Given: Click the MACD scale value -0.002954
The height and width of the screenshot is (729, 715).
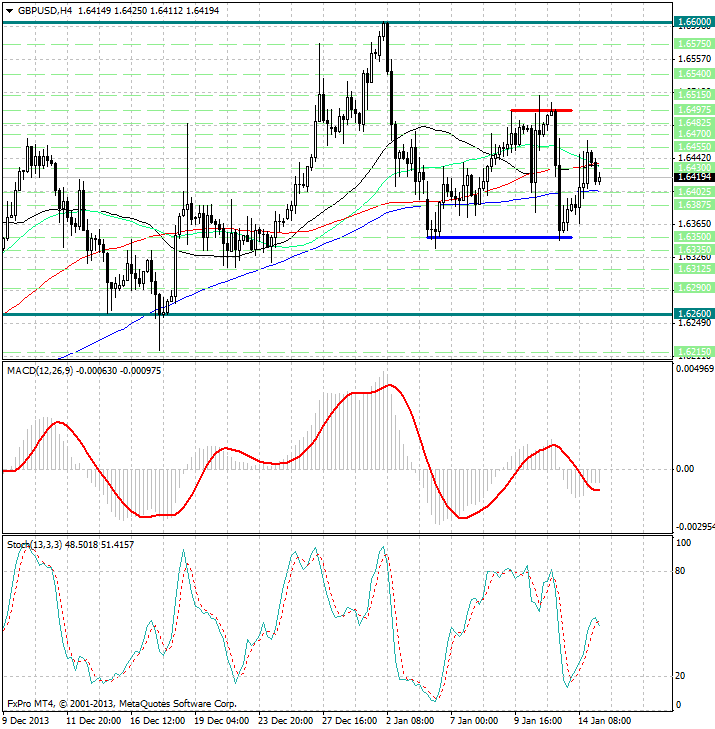Looking at the screenshot, I should coord(695,526).
